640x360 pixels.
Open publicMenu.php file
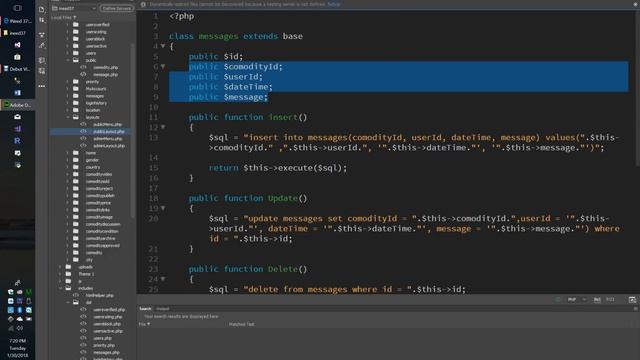[x=107, y=124]
